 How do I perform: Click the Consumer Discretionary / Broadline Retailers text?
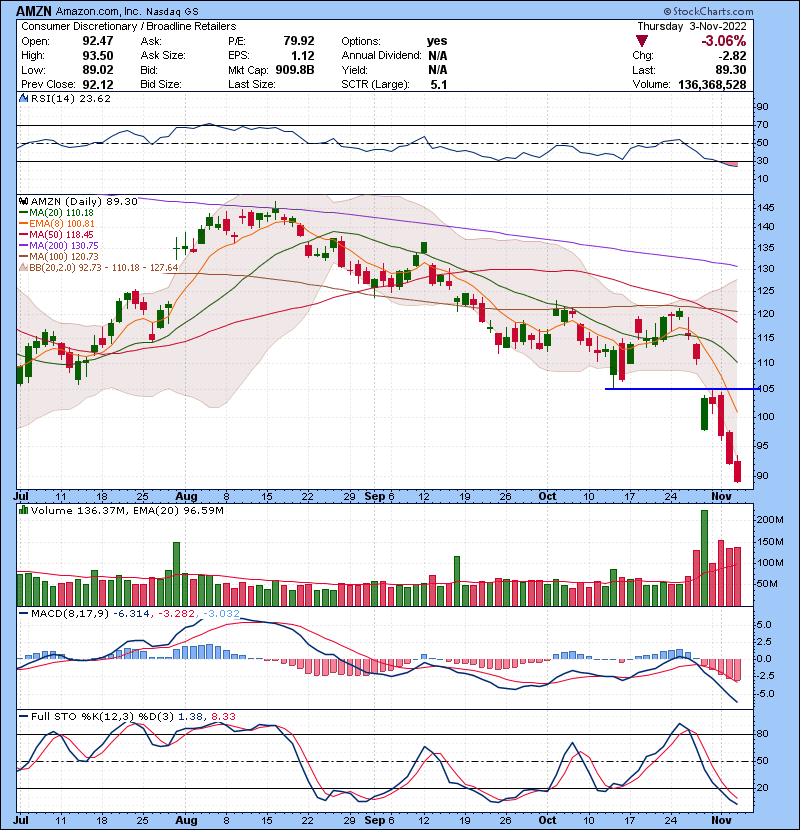point(129,26)
